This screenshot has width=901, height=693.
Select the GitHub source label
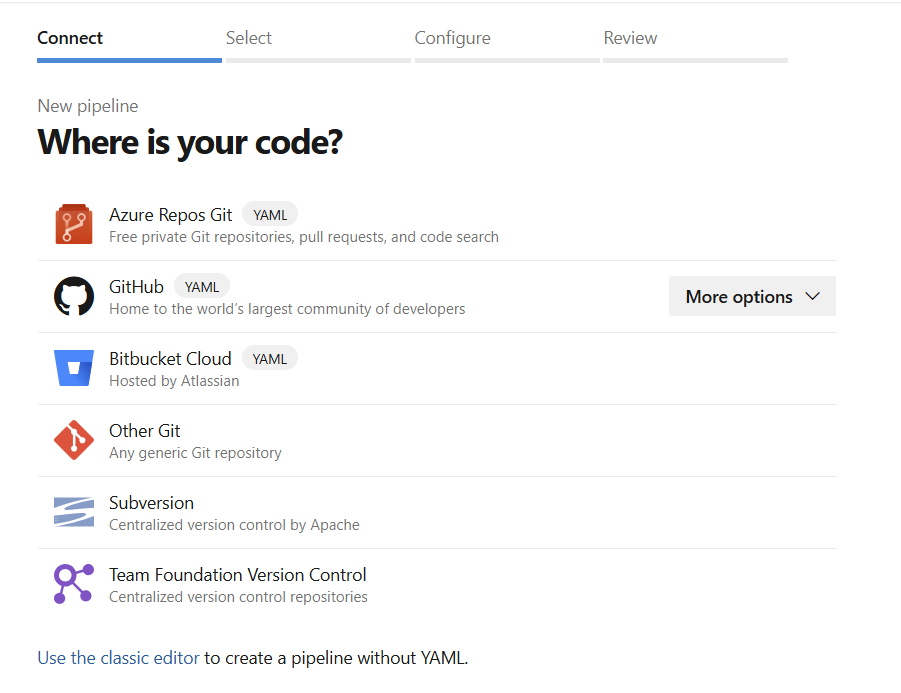[x=136, y=287]
